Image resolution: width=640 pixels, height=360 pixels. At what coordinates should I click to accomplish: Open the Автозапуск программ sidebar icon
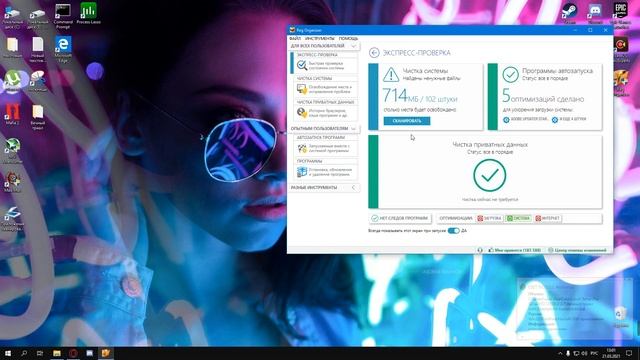pos(302,148)
